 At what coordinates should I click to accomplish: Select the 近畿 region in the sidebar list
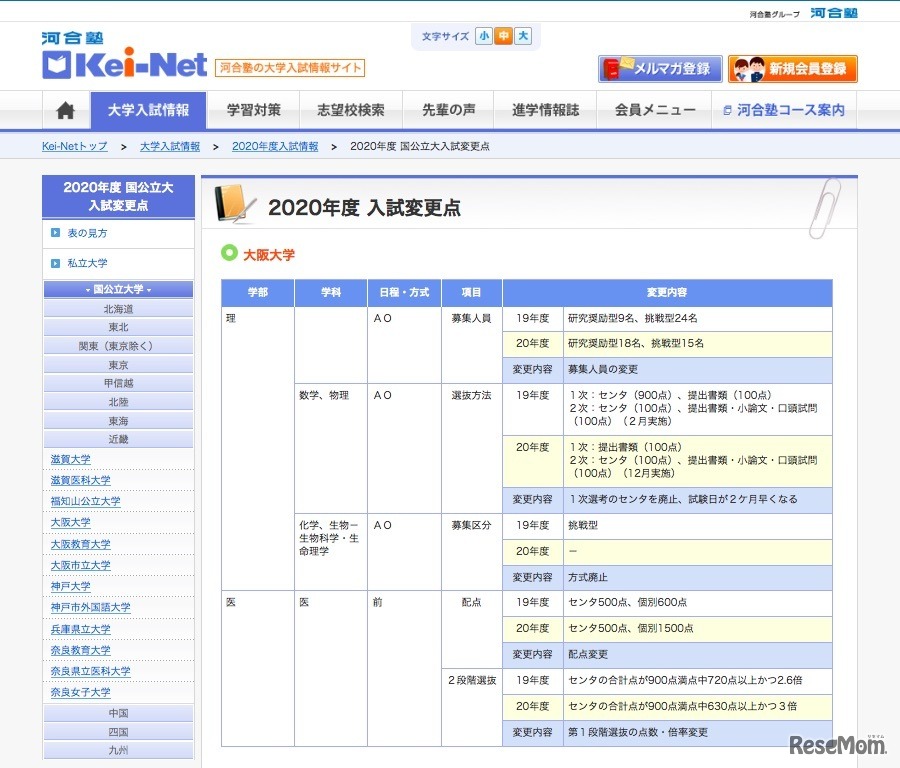click(117, 438)
